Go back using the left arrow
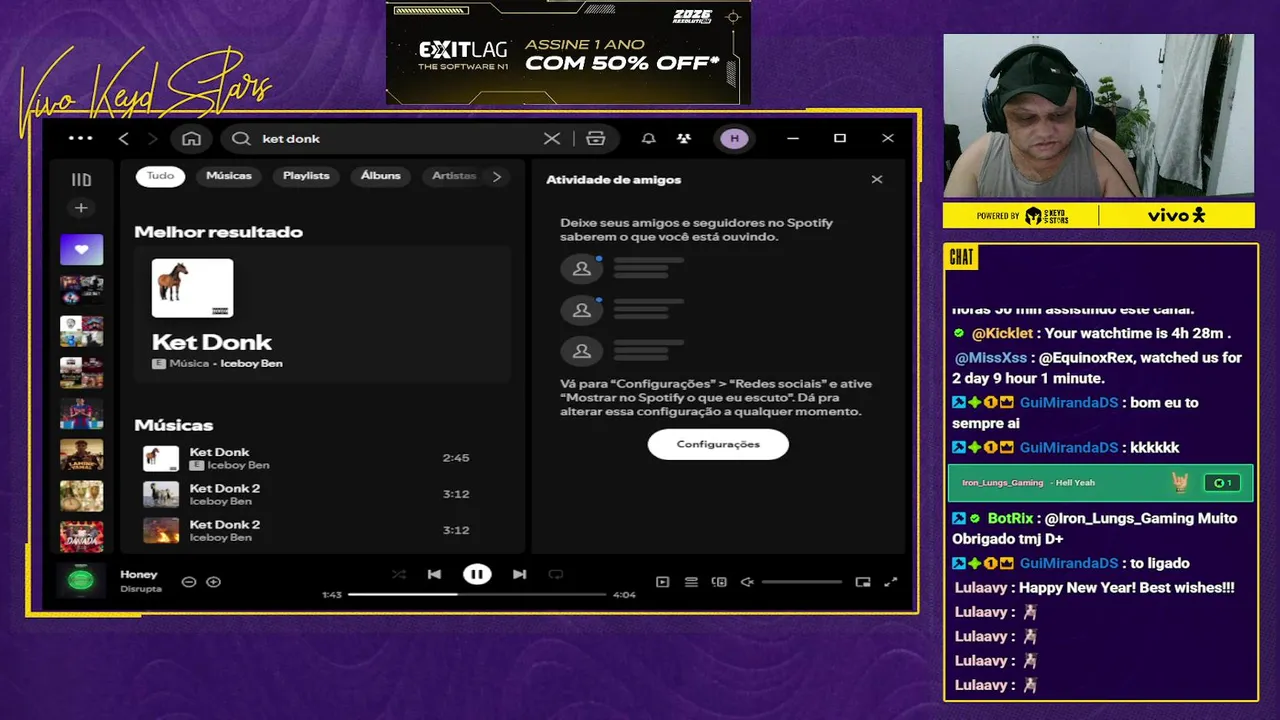Viewport: 1280px width, 720px height. pyautogui.click(x=124, y=139)
